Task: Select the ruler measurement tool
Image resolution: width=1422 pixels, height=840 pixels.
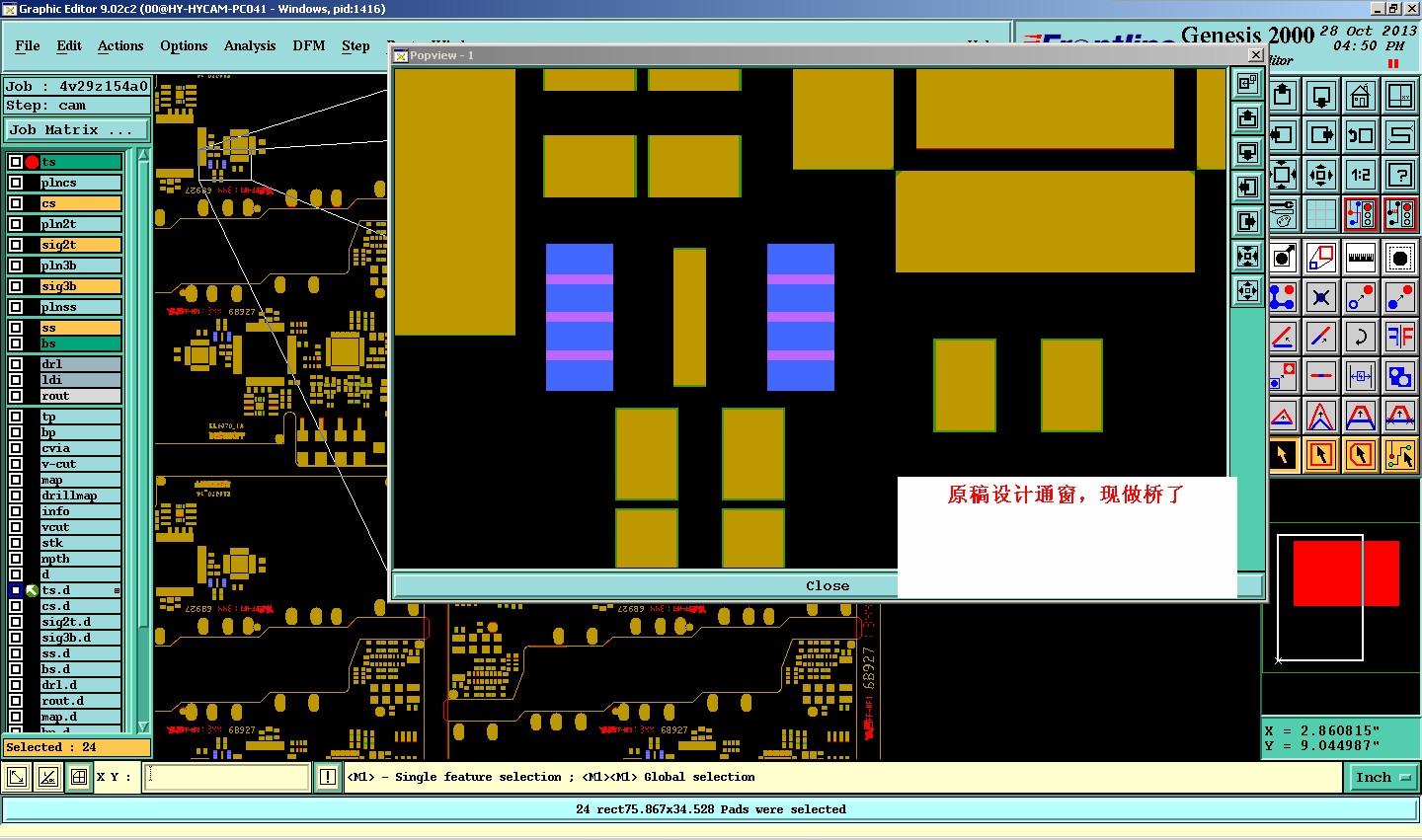Action: [1361, 258]
